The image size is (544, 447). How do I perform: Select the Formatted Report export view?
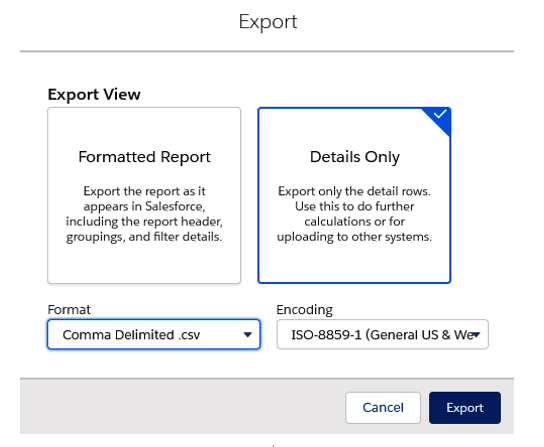(144, 195)
